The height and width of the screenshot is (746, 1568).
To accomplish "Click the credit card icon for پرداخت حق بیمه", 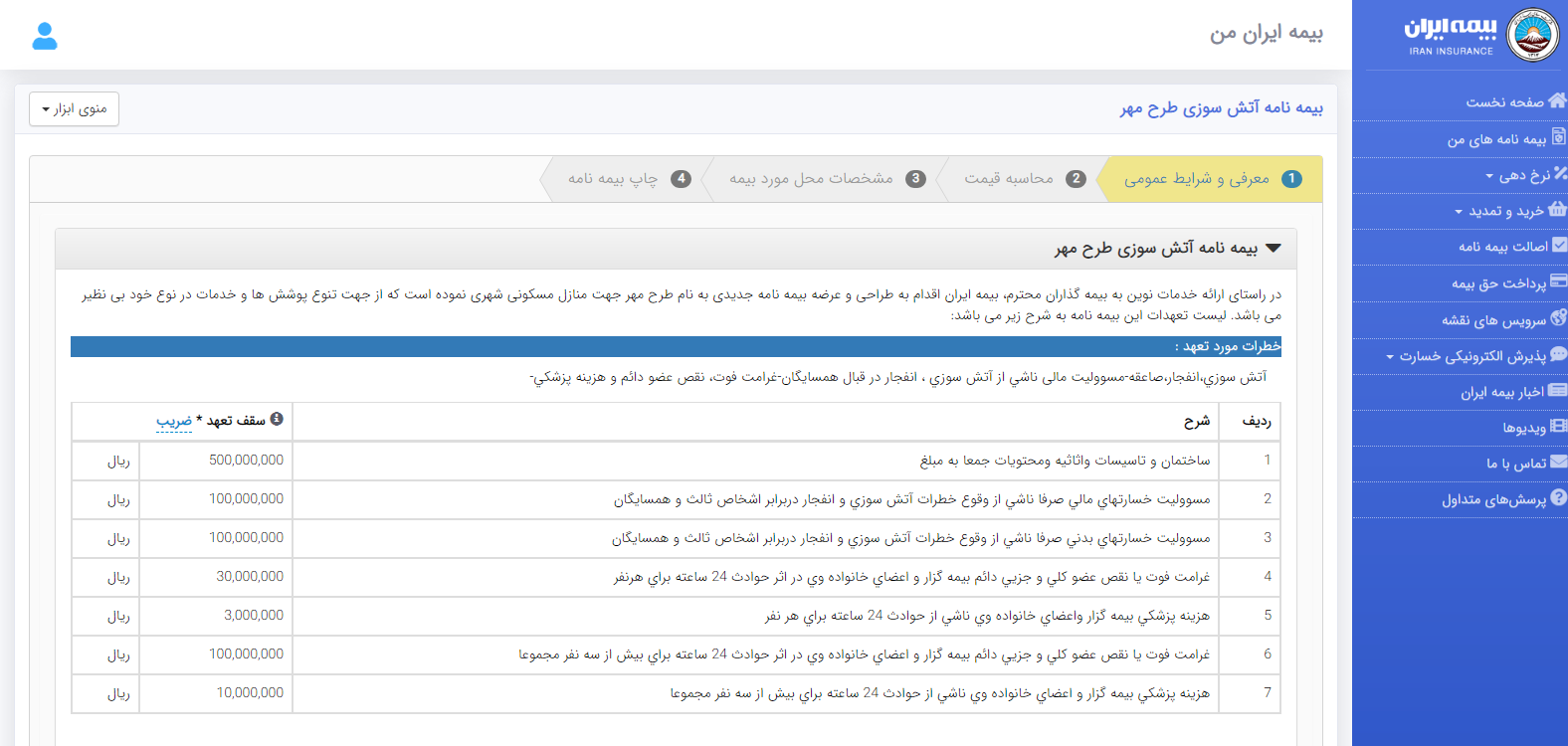I will click(x=1558, y=281).
